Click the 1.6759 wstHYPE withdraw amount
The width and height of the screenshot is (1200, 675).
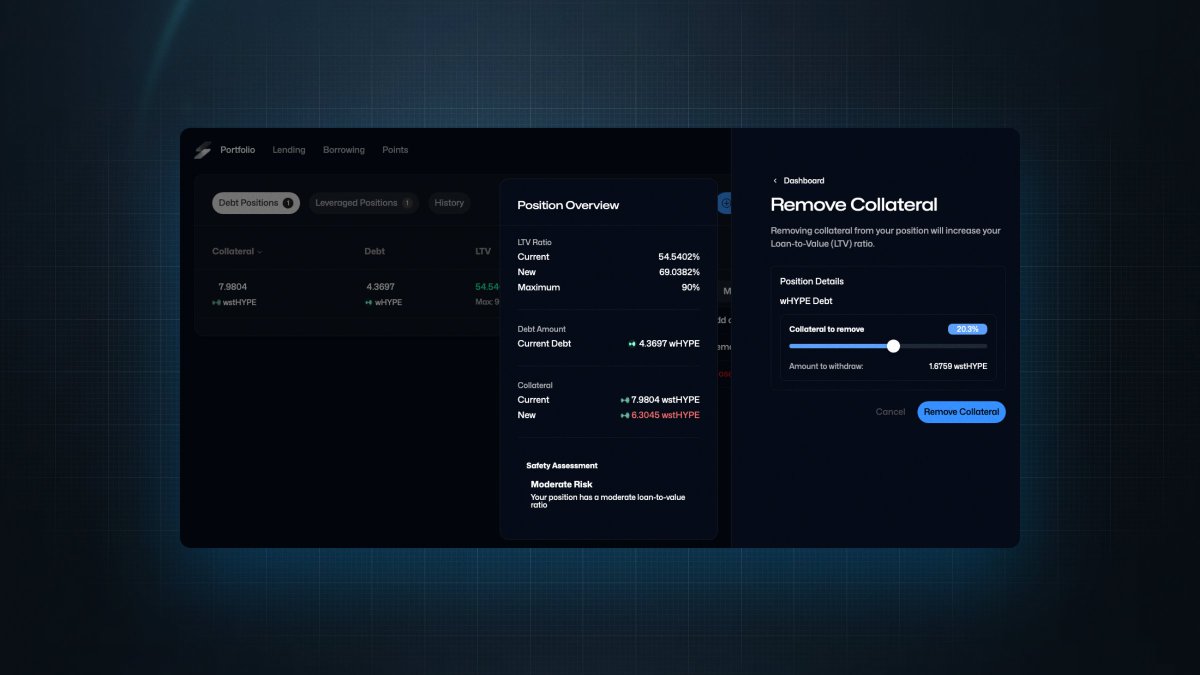(x=958, y=366)
